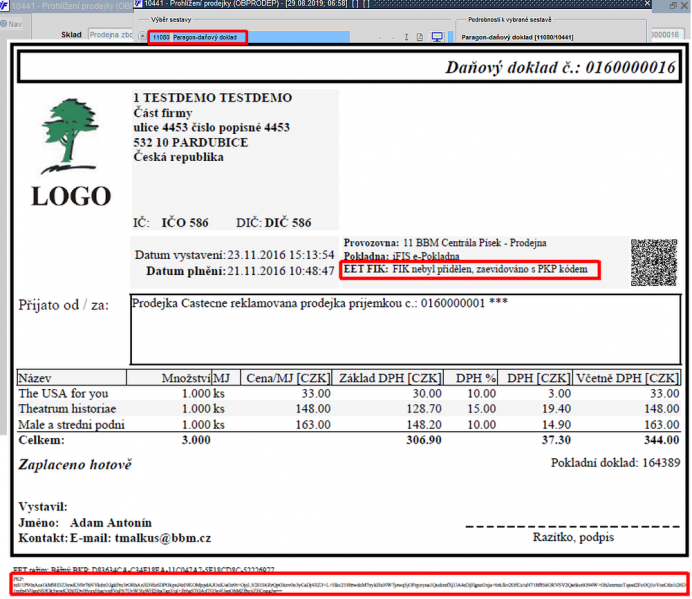This screenshot has height=599, width=692.
Task: Click the item row Theatrum historiae
Action: point(348,409)
